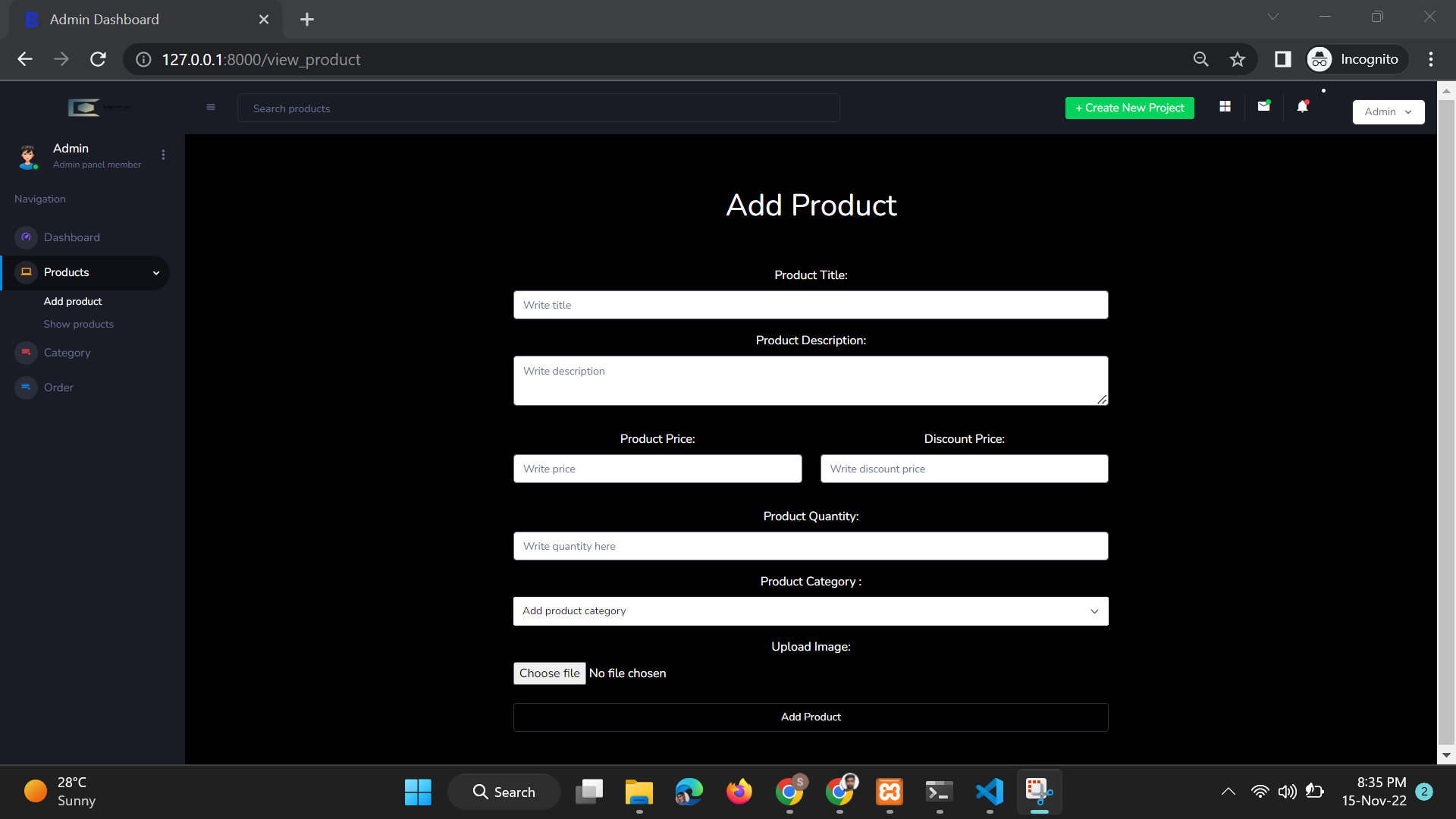
Task: Switch to the Admin Dashboard browser tab
Action: coord(104,19)
